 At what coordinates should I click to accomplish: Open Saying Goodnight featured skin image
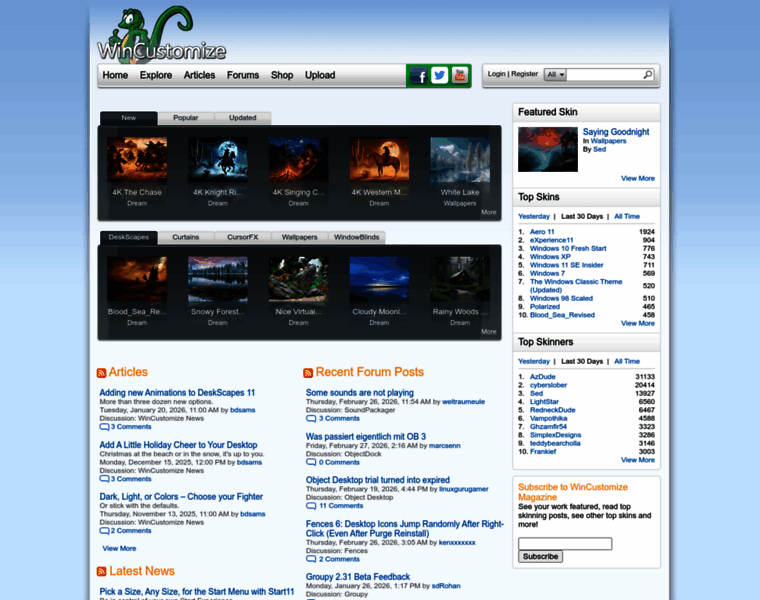pos(548,149)
